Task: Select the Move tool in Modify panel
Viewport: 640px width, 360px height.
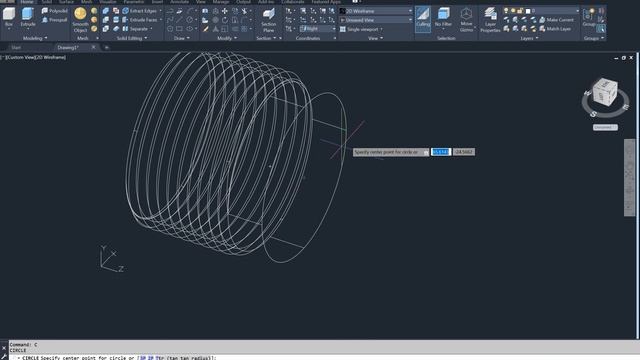Action: pos(224,11)
